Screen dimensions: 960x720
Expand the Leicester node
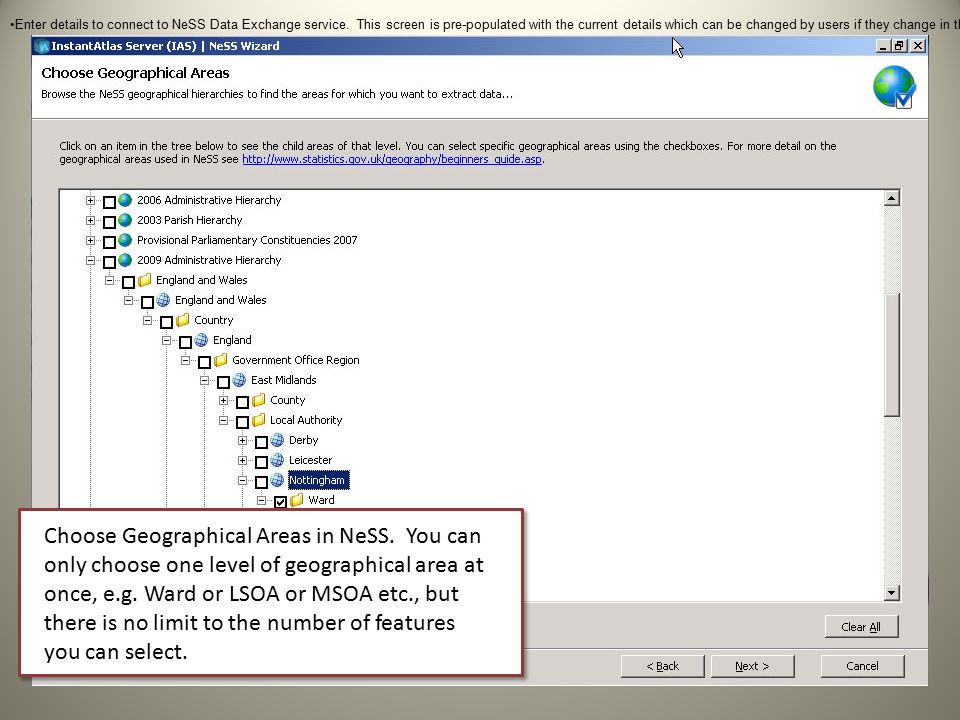pos(242,460)
